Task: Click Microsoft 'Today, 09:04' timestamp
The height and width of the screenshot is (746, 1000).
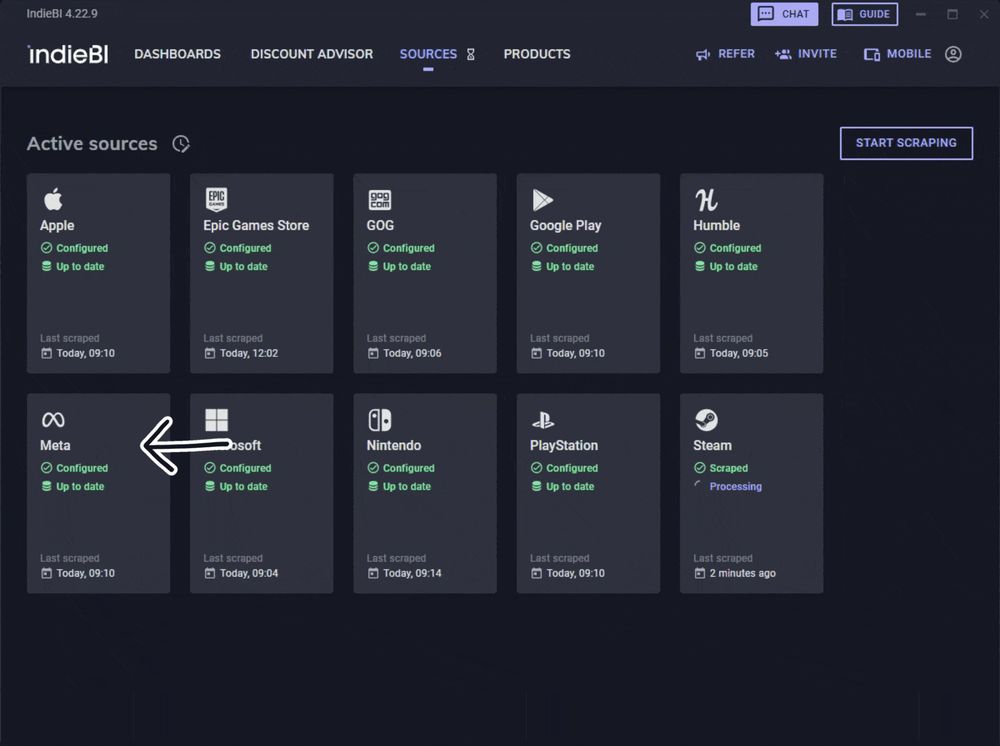Action: [249, 573]
